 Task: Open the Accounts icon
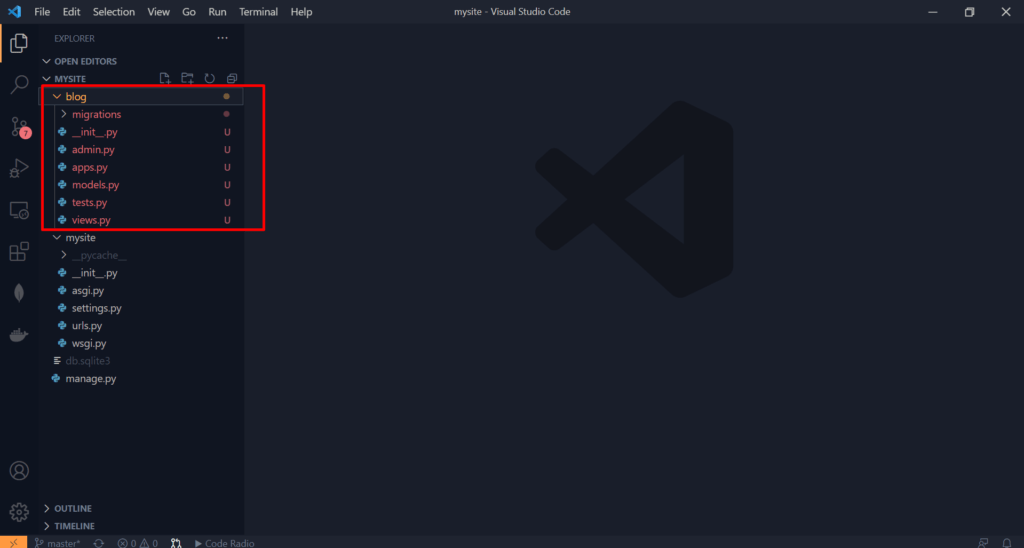pyautogui.click(x=19, y=470)
